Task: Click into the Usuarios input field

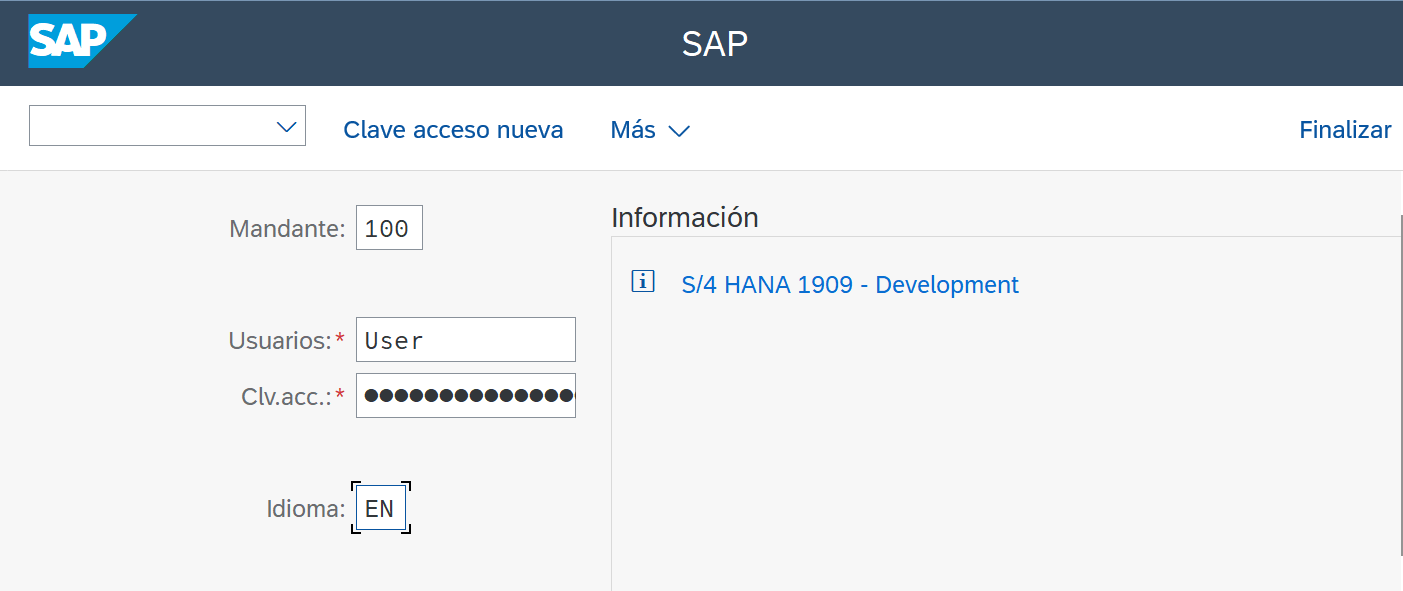Action: [465, 340]
